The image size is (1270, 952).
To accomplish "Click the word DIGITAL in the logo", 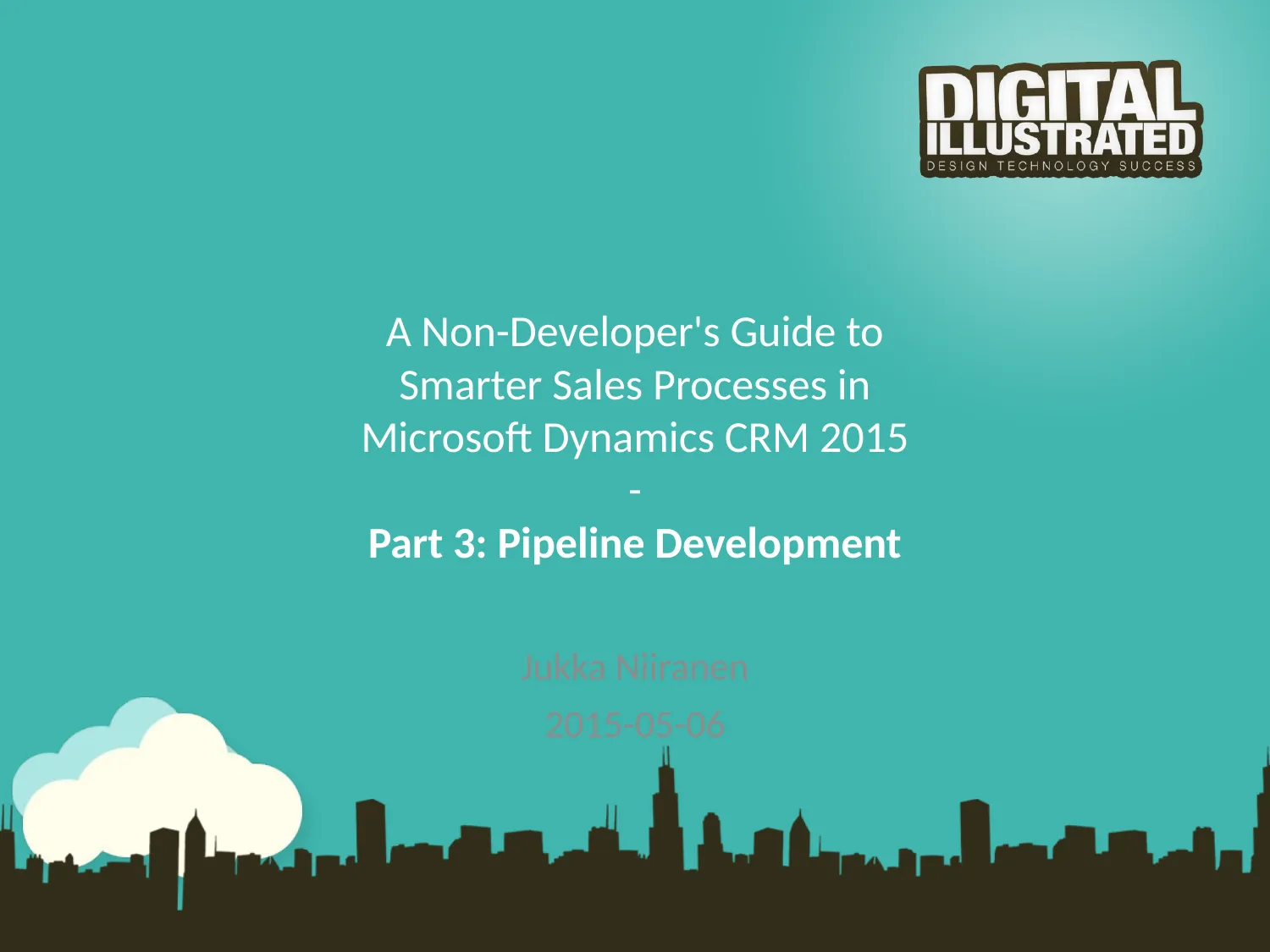I will (1060, 94).
